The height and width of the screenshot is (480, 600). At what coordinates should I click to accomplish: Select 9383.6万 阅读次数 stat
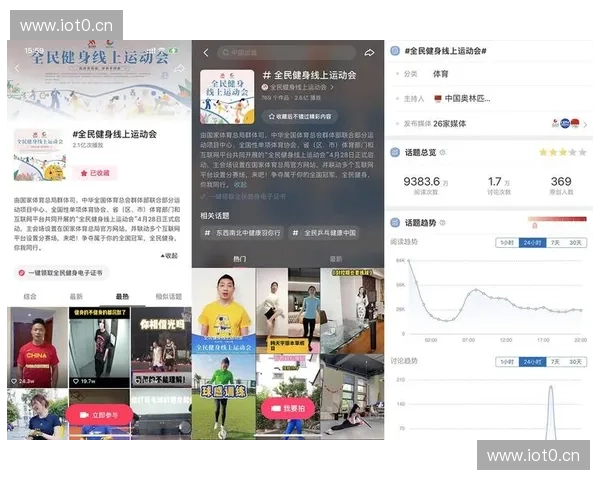tap(426, 185)
